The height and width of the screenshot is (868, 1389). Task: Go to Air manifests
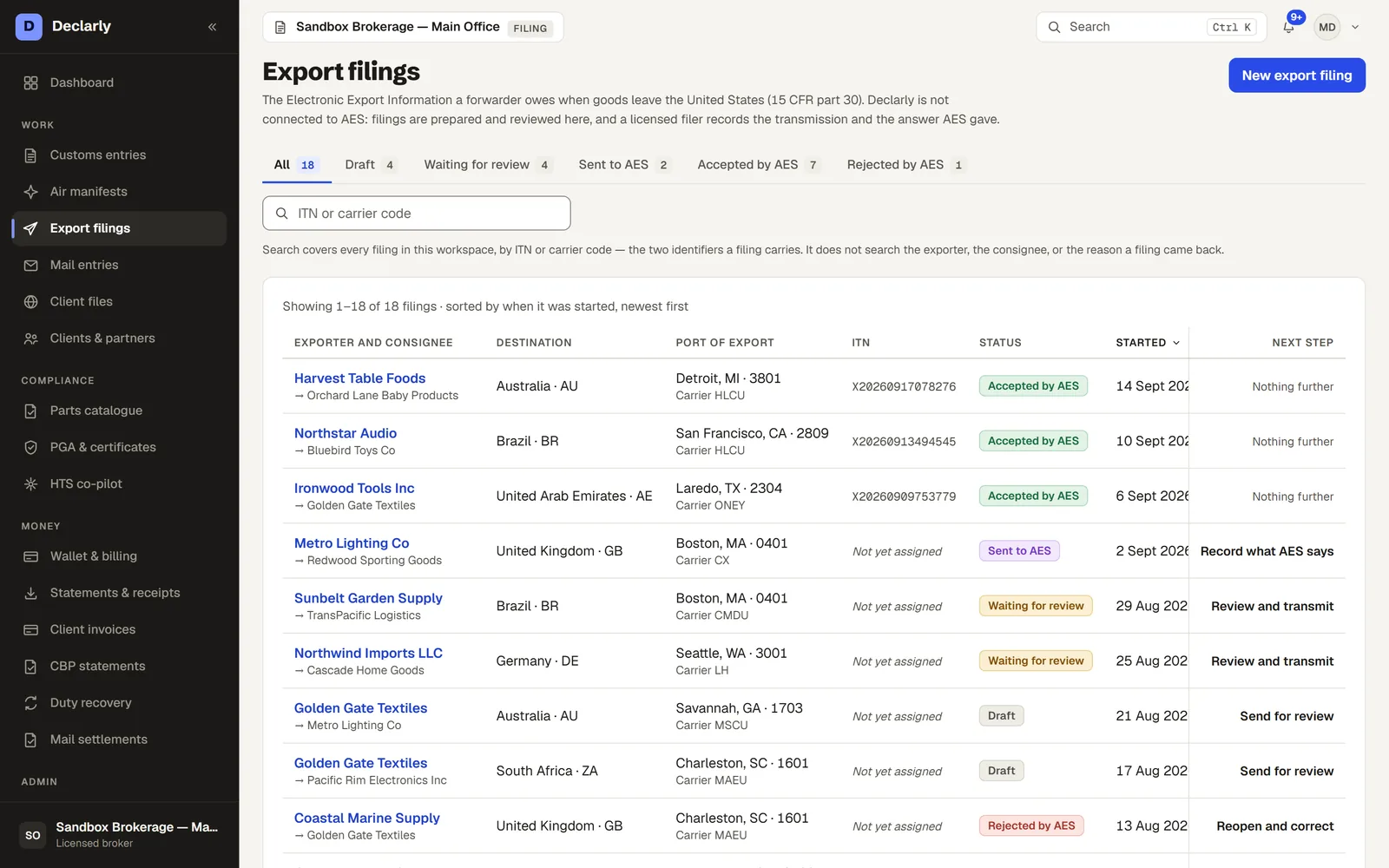point(120,192)
